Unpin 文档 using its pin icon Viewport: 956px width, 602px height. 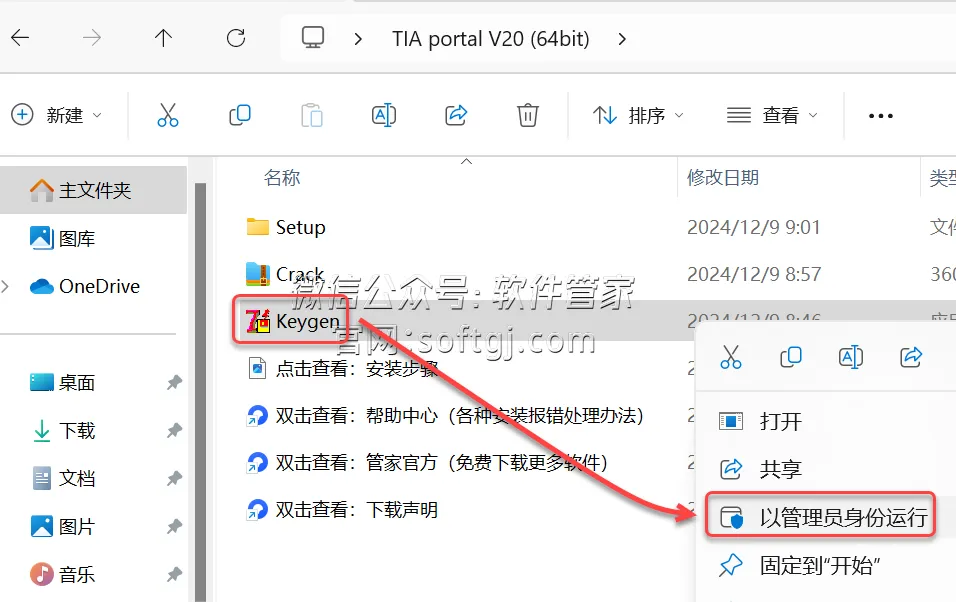point(174,478)
